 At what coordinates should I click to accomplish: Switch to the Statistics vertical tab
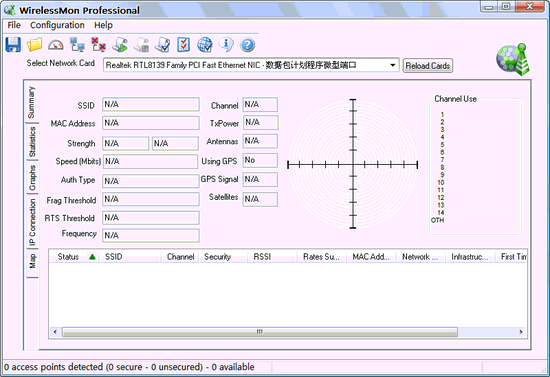[x=32, y=142]
